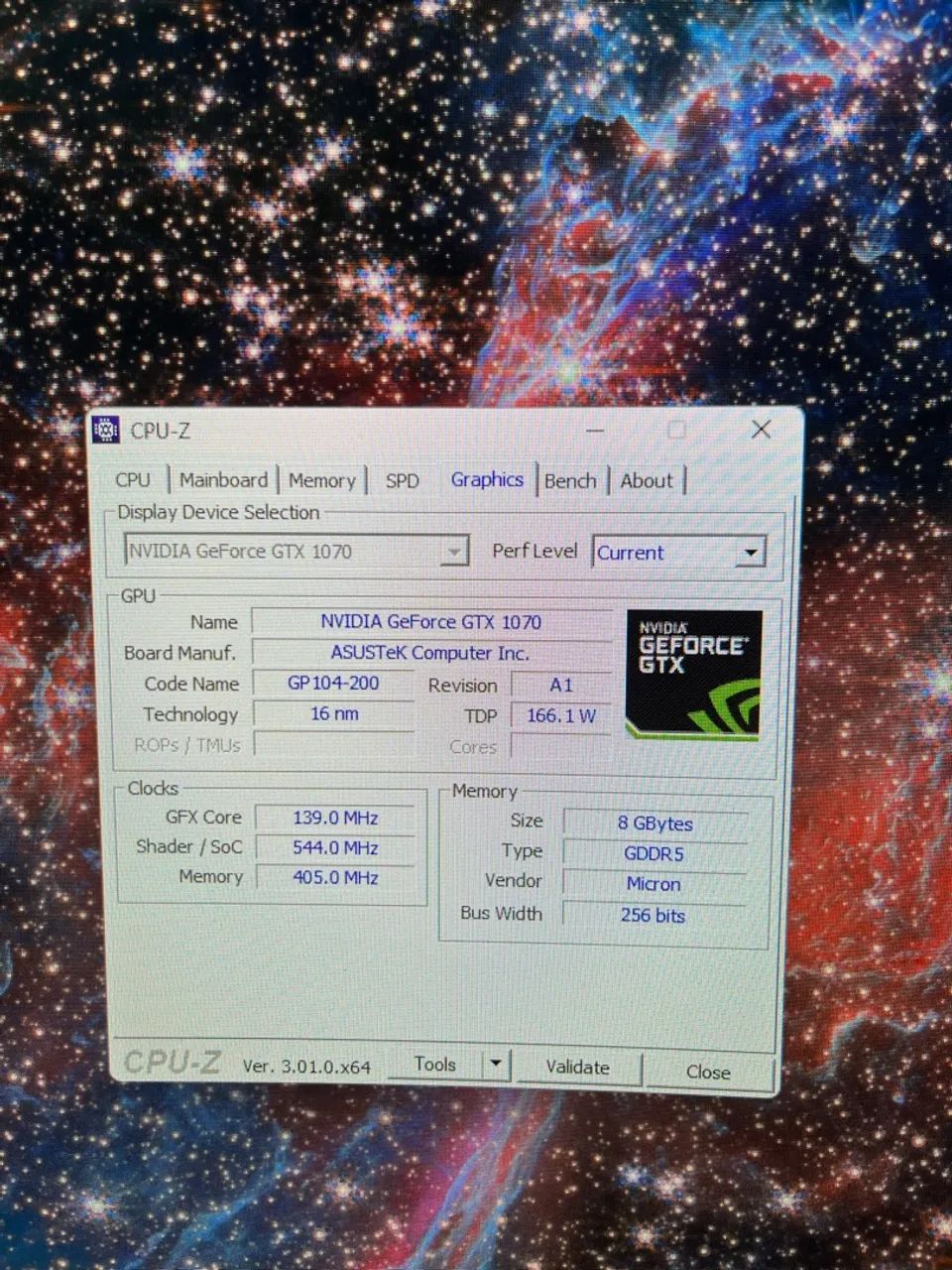This screenshot has width=952, height=1270.
Task: Click the 16 nm technology value
Action: pyautogui.click(x=334, y=713)
